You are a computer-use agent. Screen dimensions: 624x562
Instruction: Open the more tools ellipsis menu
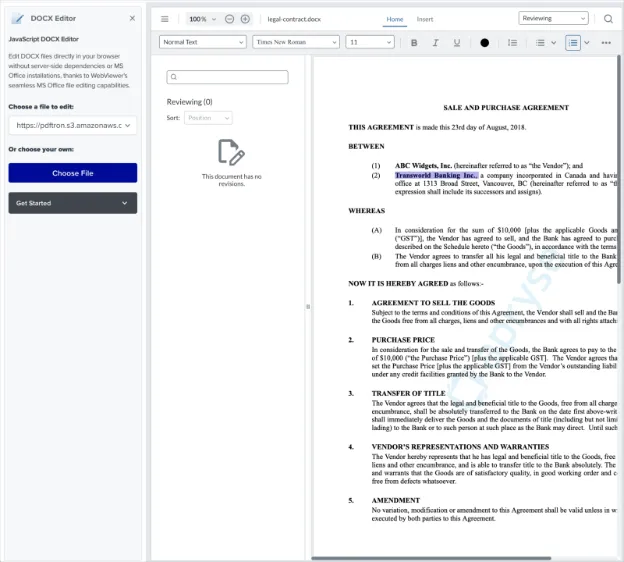(x=606, y=43)
